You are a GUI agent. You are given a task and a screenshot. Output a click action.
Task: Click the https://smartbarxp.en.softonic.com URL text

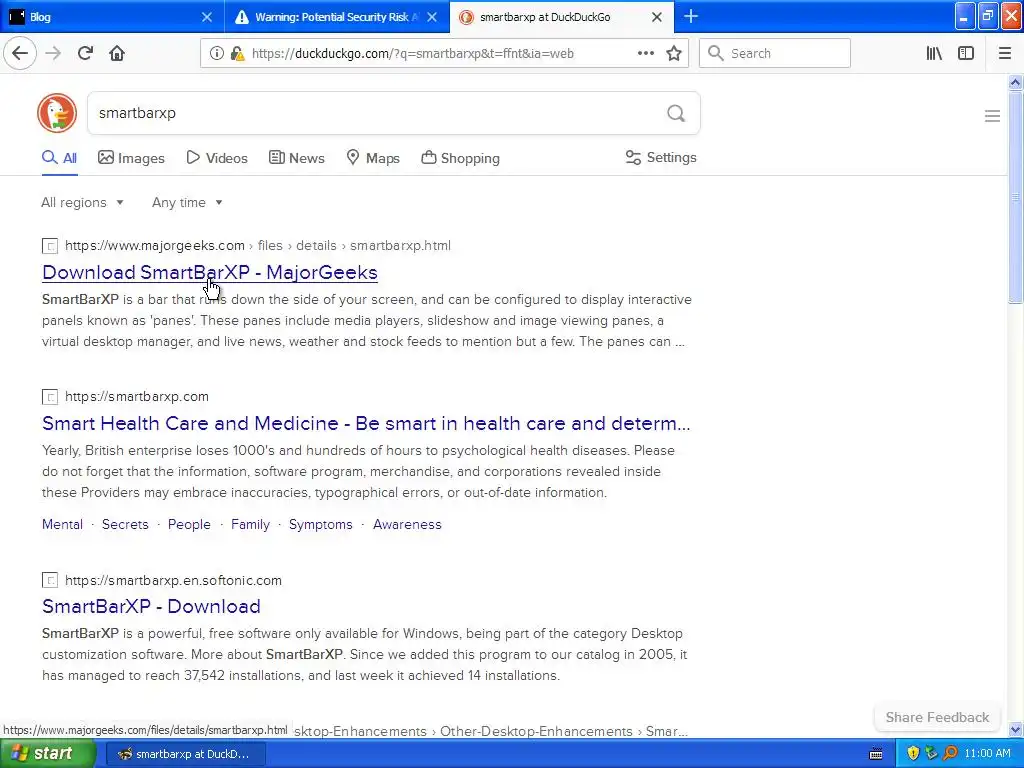pos(173,580)
